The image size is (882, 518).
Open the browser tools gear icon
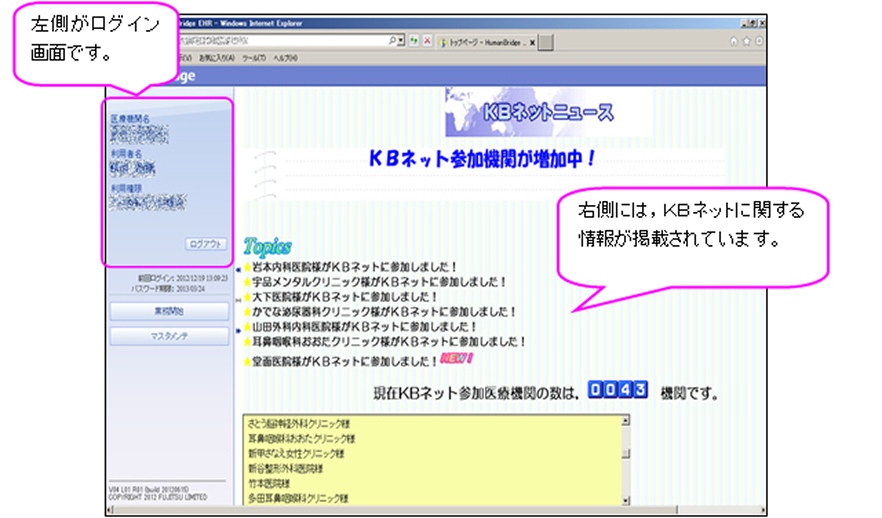point(759,41)
